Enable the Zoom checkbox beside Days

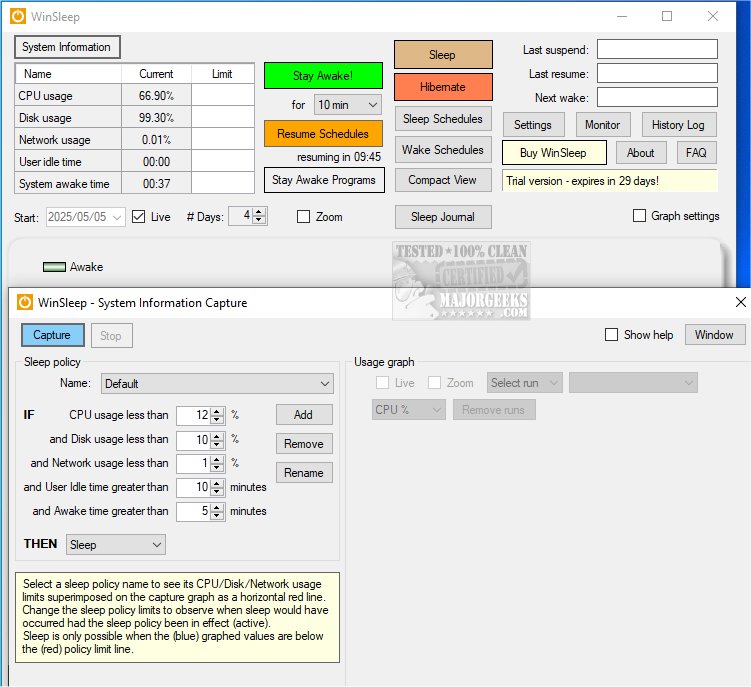303,217
